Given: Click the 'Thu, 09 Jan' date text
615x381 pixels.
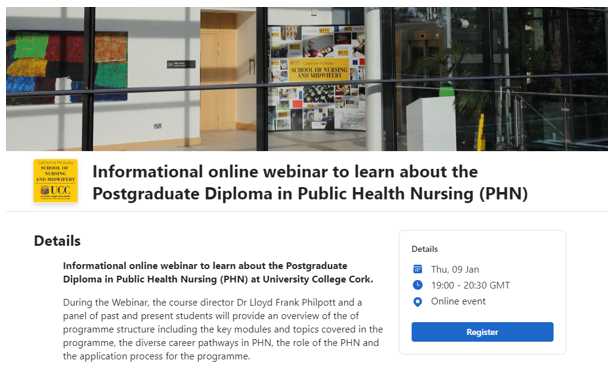Looking at the screenshot, I should (455, 270).
